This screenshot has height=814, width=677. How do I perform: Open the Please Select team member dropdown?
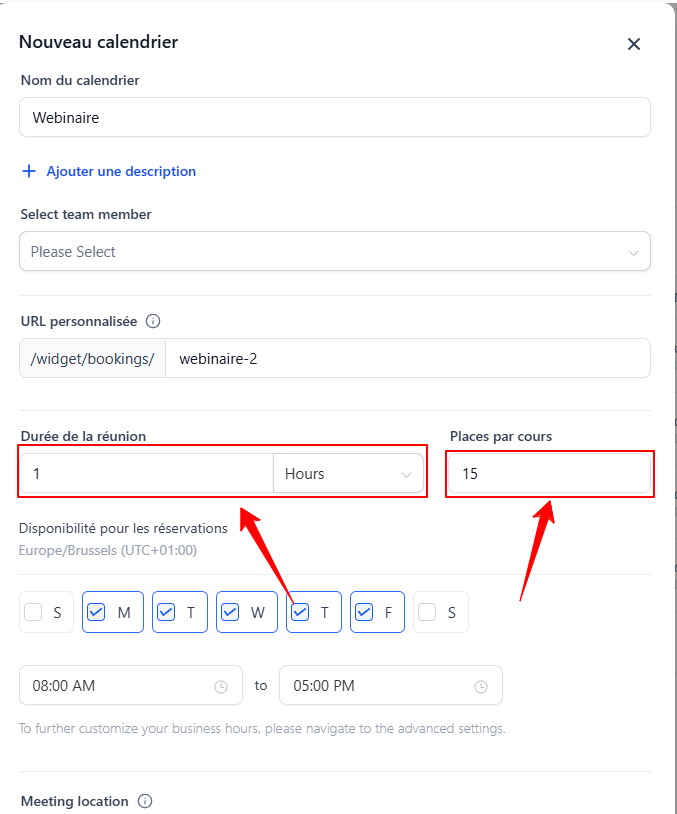tap(335, 251)
